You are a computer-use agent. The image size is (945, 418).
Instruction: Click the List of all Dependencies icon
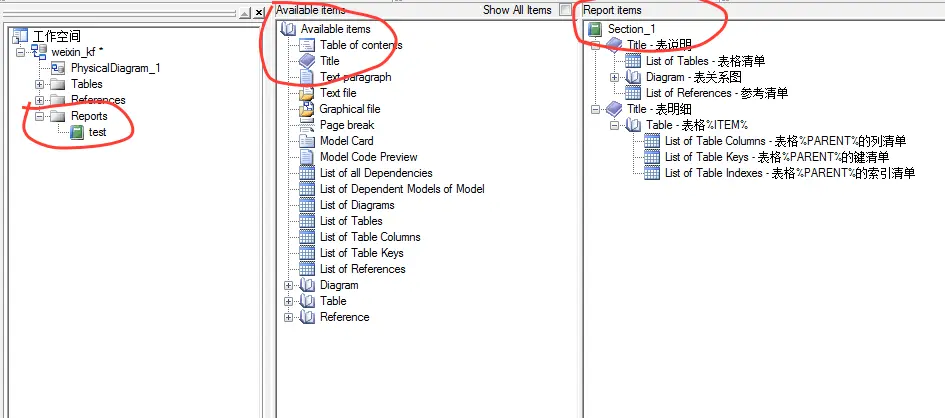coord(307,173)
